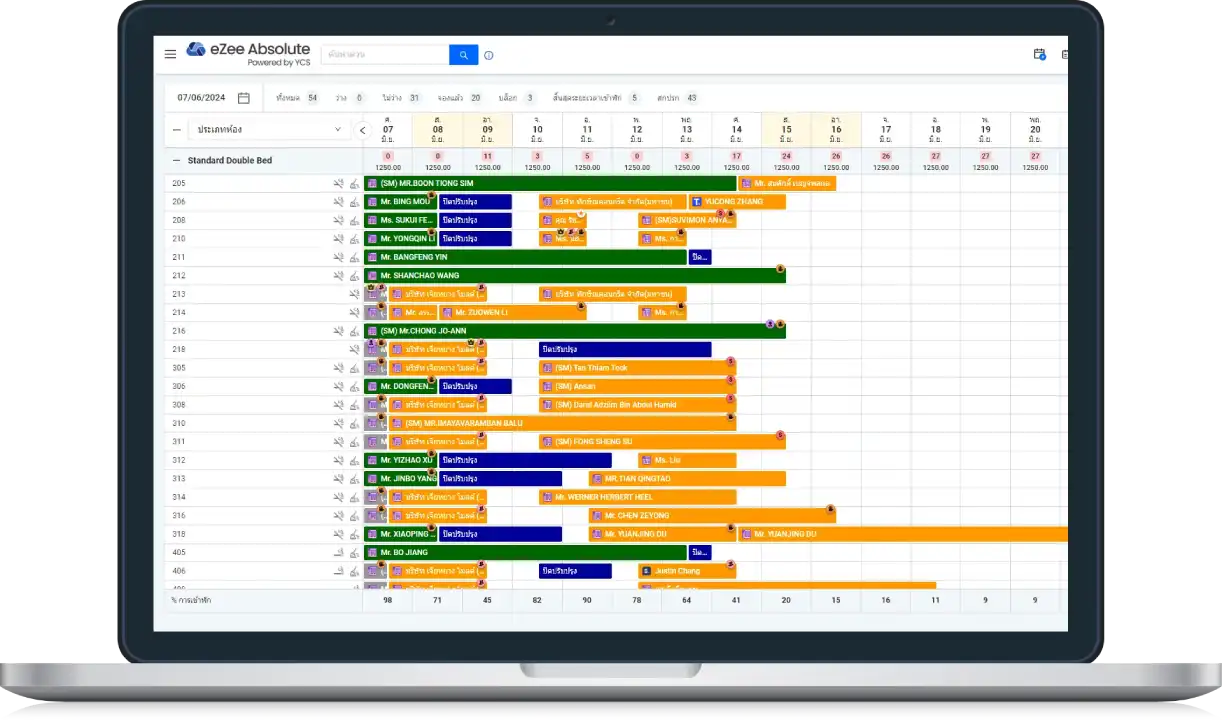Click the info icon beside search

pyautogui.click(x=489, y=56)
